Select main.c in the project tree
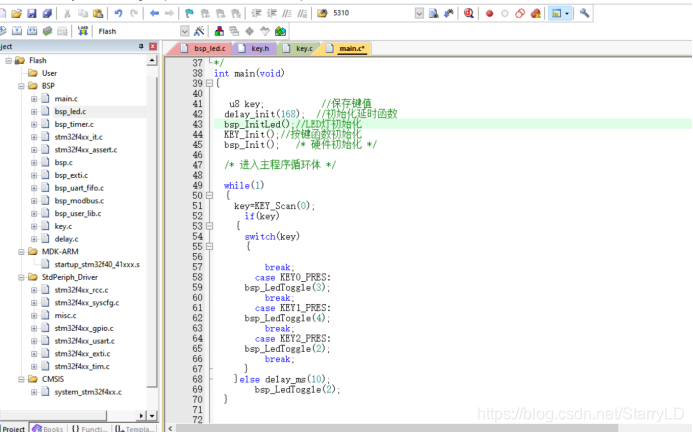This screenshot has width=693, height=432. click(x=66, y=99)
